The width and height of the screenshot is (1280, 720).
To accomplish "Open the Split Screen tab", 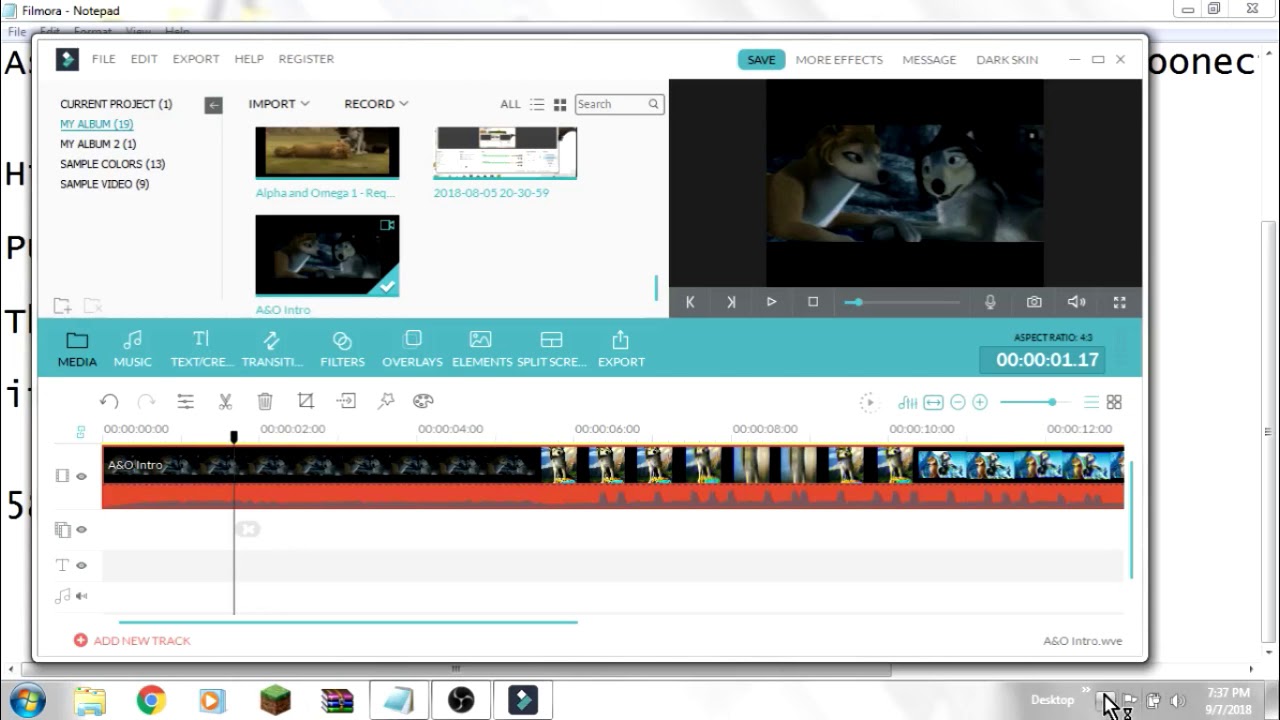I will tap(551, 349).
